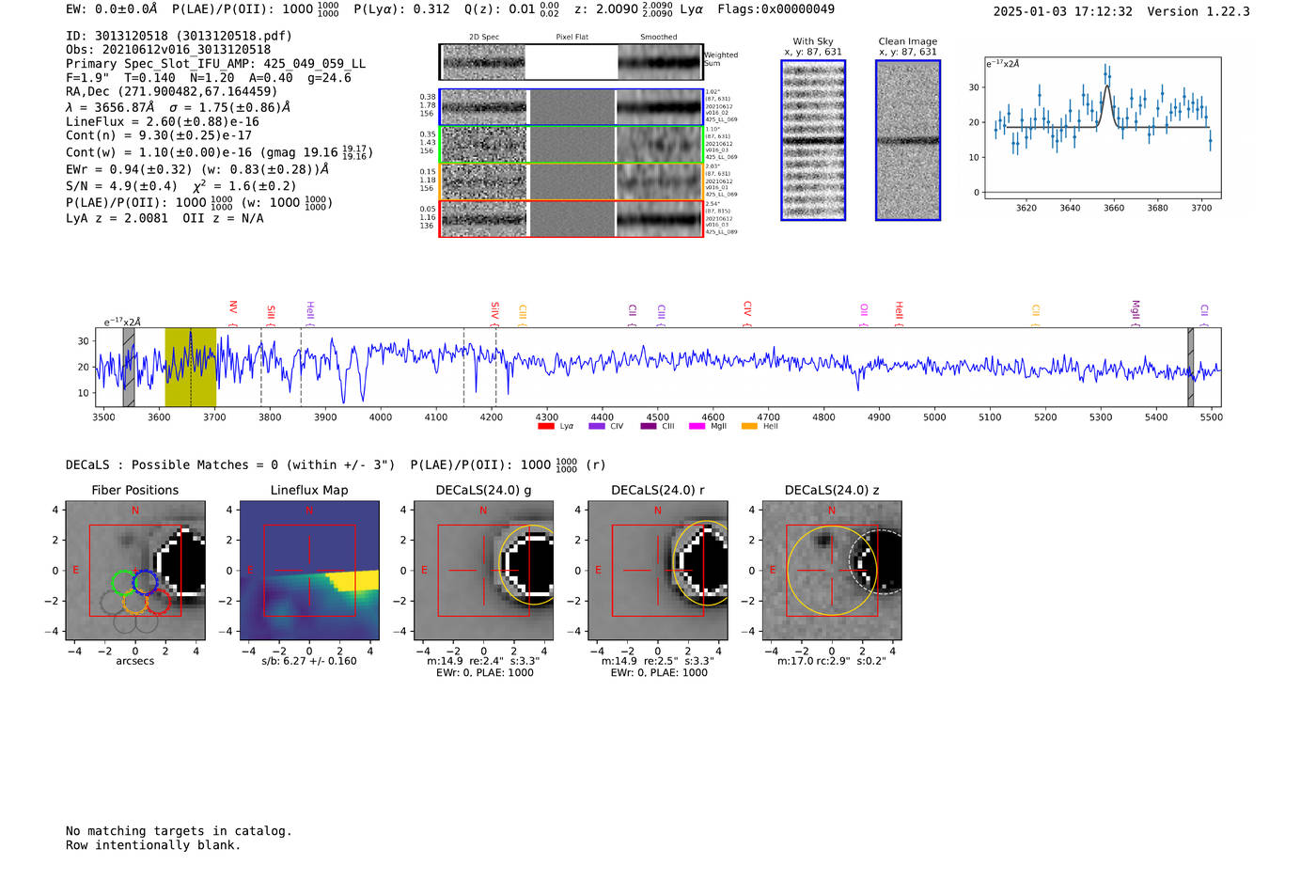1316x896 pixels.
Task: Click the CIV purple legend swatch
Action: click(x=596, y=426)
